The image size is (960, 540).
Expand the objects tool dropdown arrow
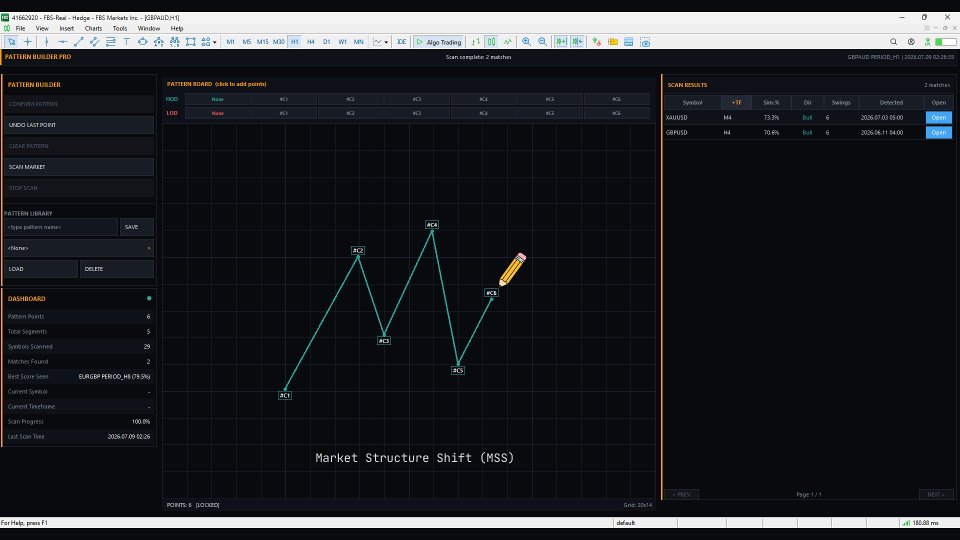coord(215,42)
